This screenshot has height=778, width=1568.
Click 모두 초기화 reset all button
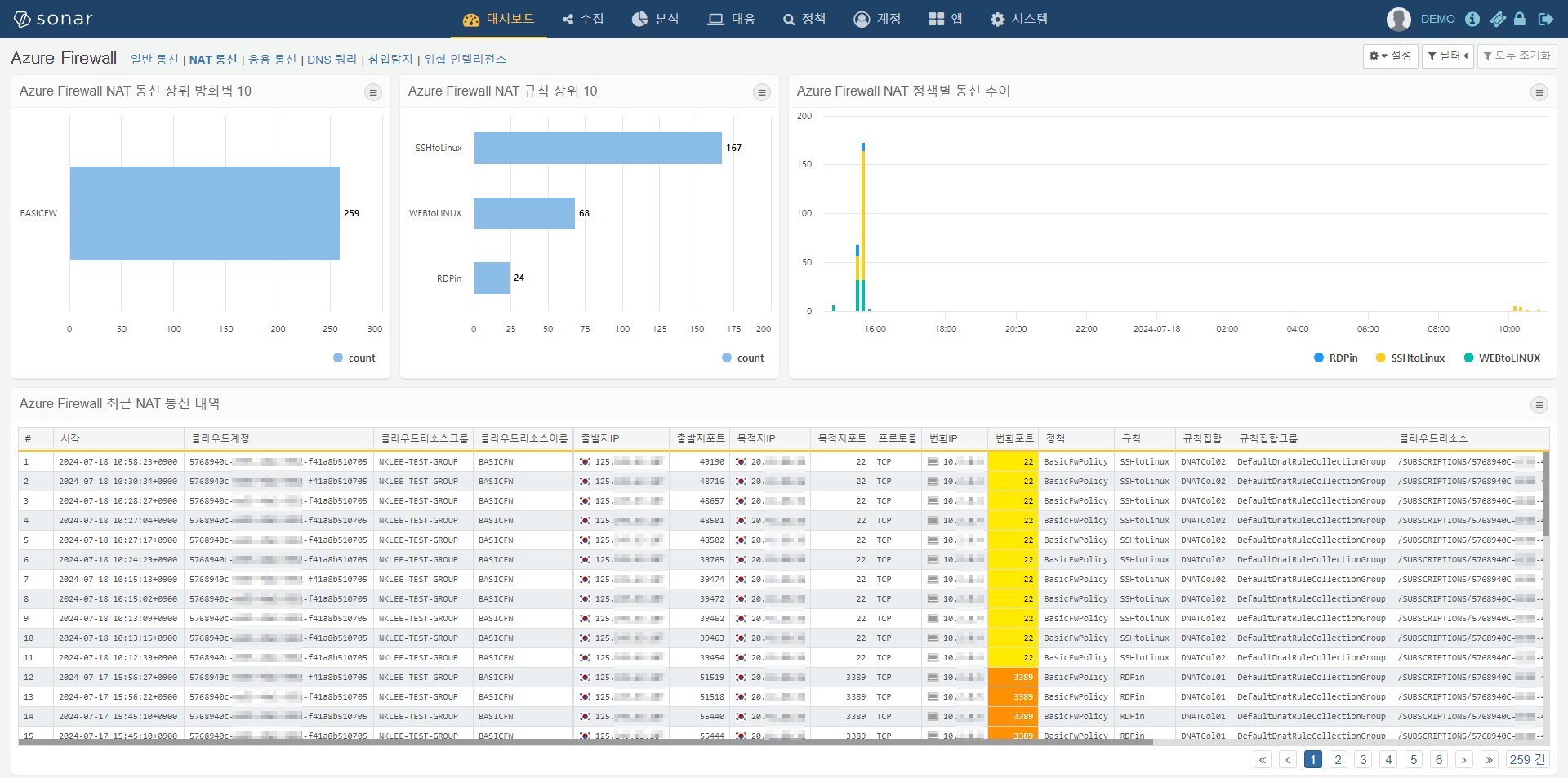pyautogui.click(x=1517, y=56)
